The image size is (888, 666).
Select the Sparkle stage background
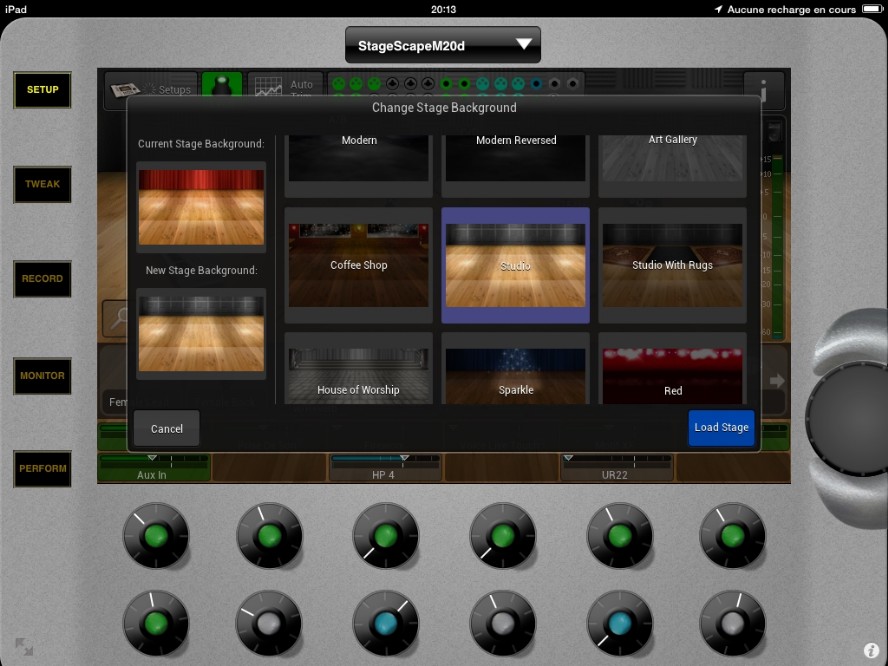coord(515,370)
